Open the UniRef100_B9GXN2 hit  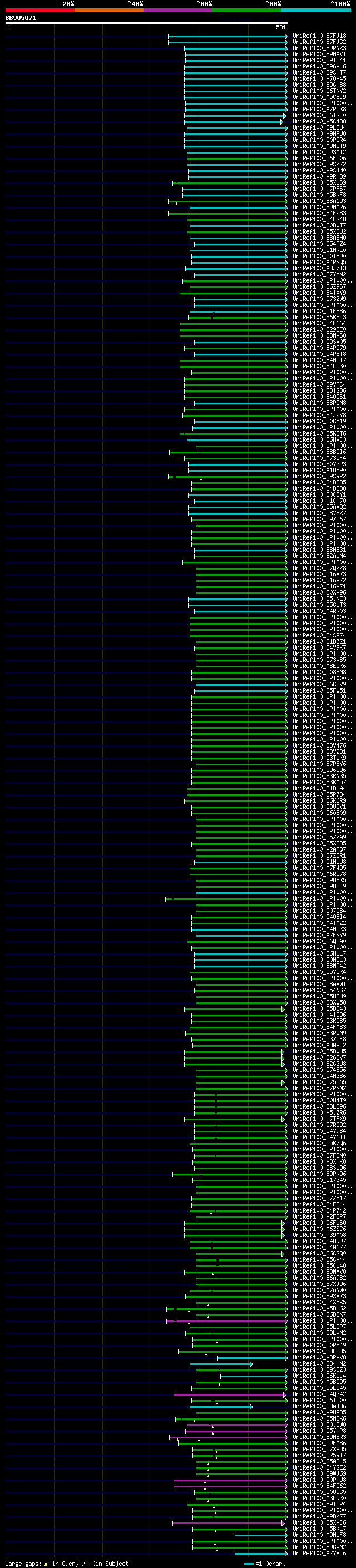click(319, 1547)
